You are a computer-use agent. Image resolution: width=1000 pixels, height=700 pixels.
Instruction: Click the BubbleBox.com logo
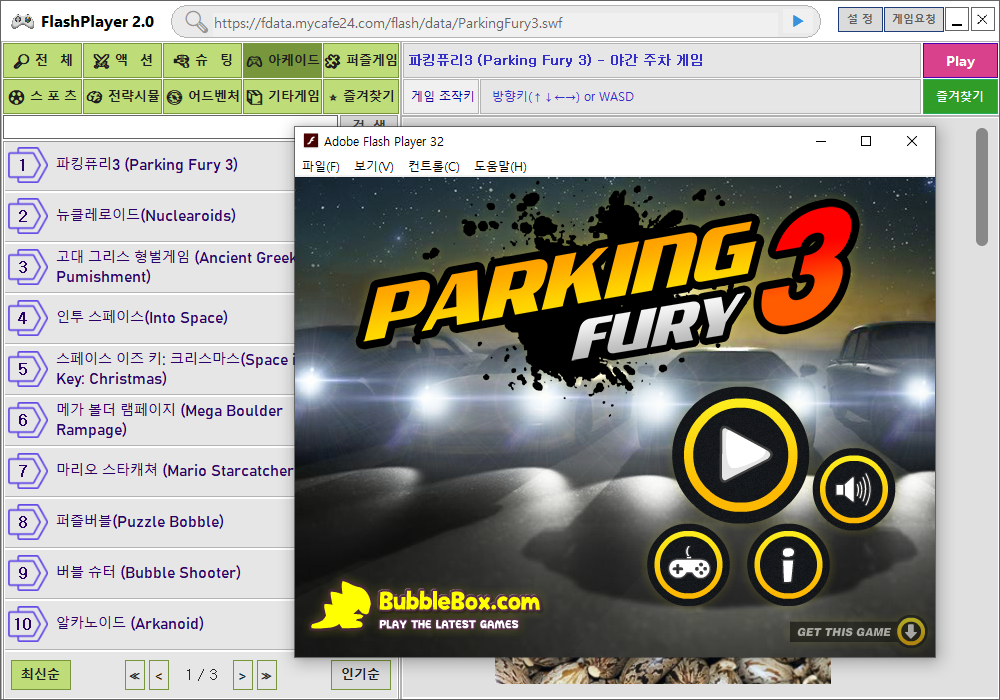pyautogui.click(x=426, y=606)
